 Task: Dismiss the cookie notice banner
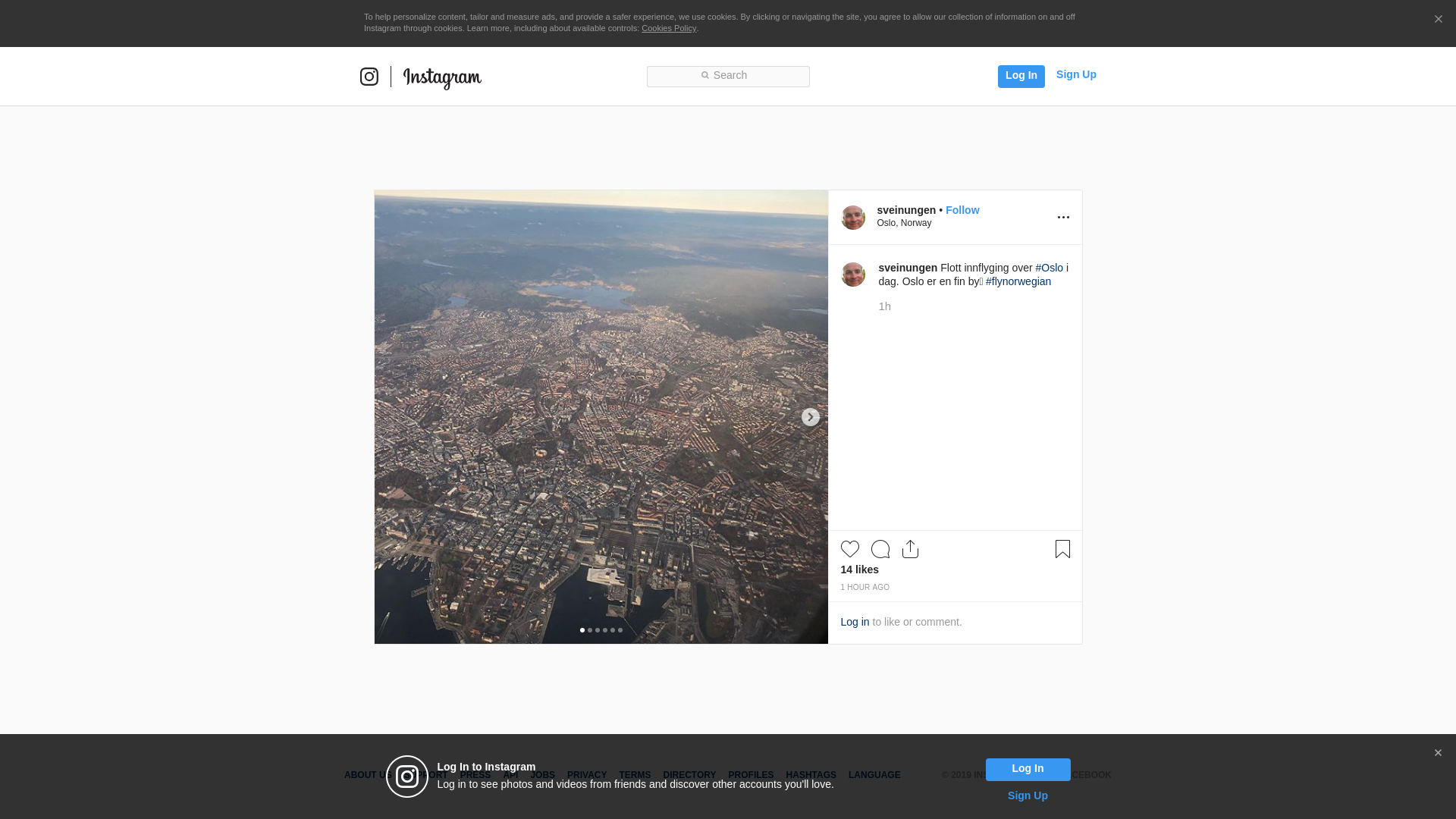pos(1438,20)
